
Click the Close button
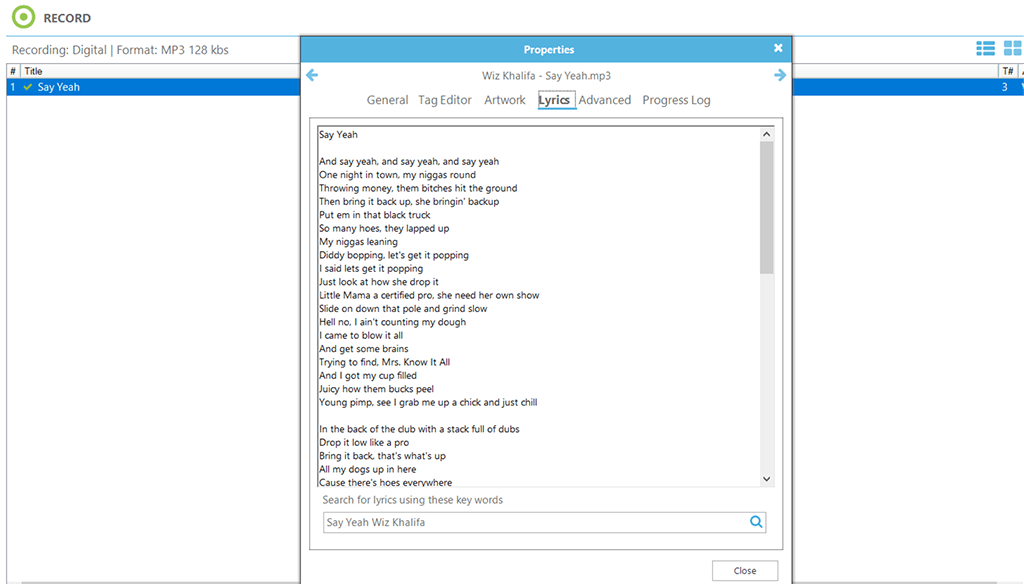(744, 570)
